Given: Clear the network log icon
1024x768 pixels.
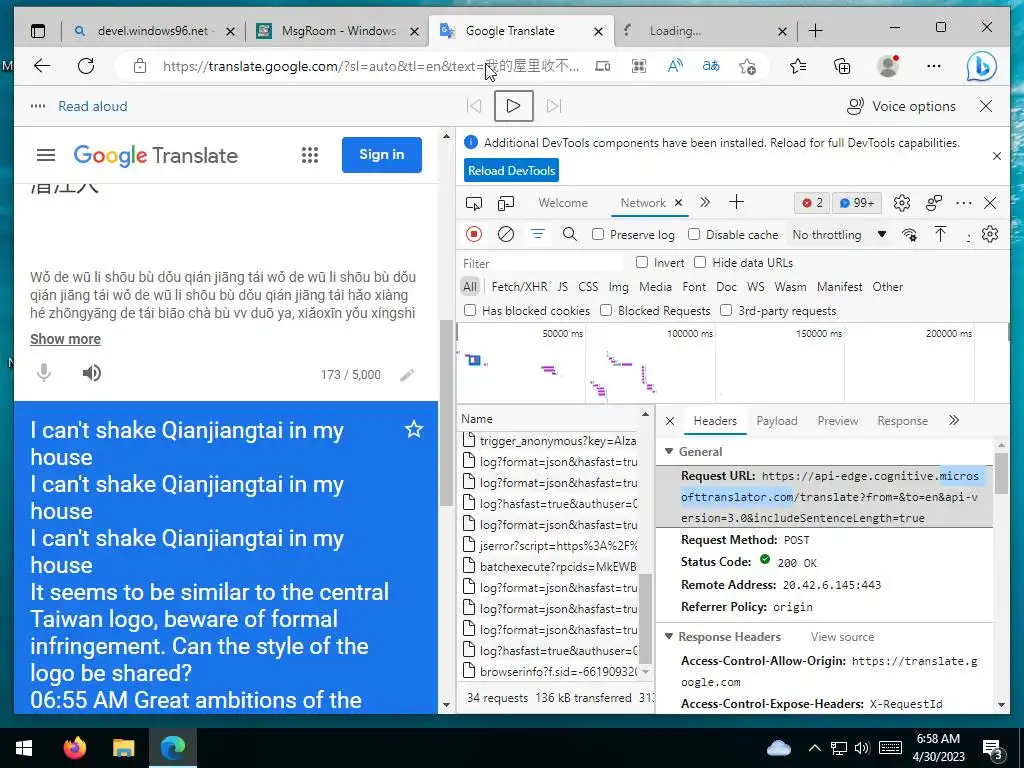Looking at the screenshot, I should [x=505, y=234].
